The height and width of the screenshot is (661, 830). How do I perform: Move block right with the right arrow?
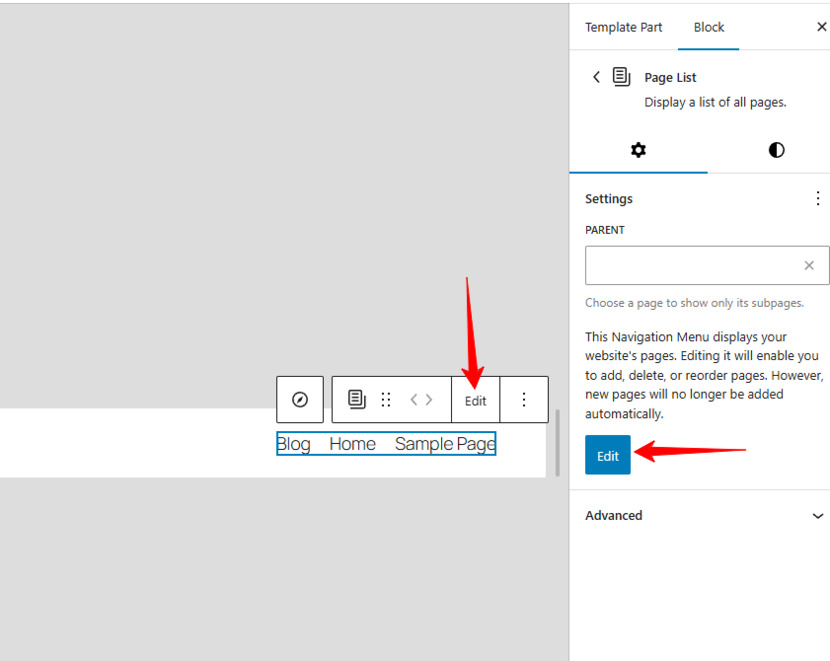pos(429,400)
